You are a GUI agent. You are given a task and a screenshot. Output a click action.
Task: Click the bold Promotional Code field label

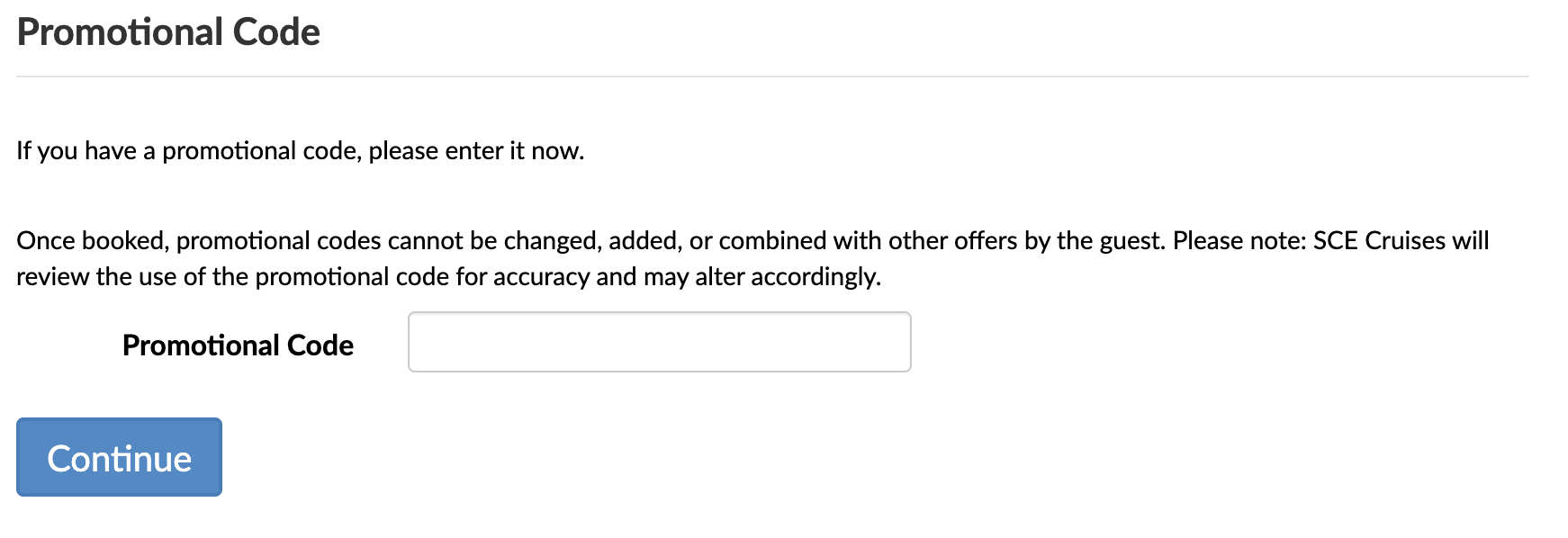[238, 345]
